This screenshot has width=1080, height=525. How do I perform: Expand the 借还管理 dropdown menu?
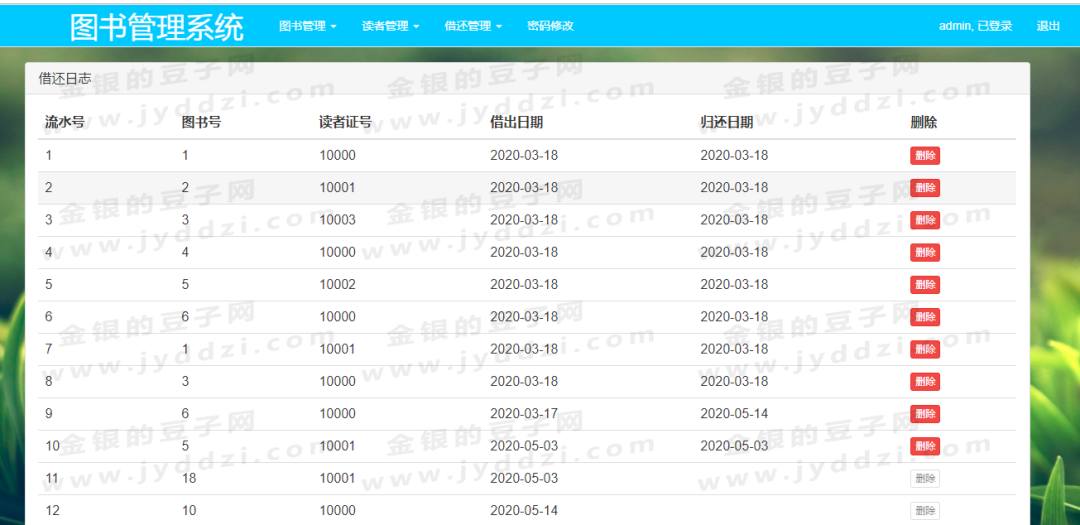tap(473, 26)
